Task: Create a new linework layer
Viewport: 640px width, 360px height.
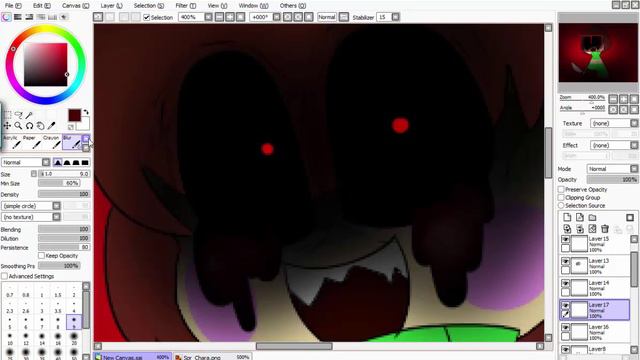Action: 580,218
